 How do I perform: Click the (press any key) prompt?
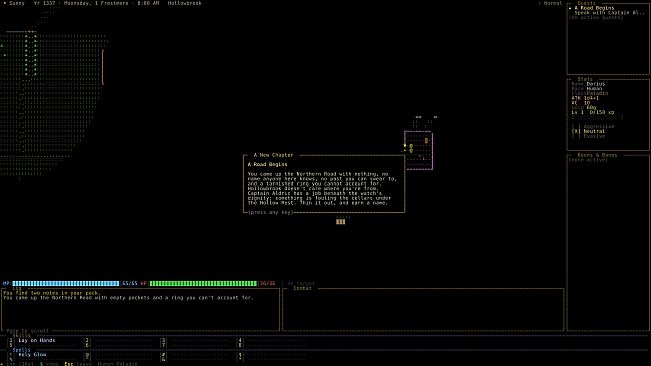click(270, 212)
